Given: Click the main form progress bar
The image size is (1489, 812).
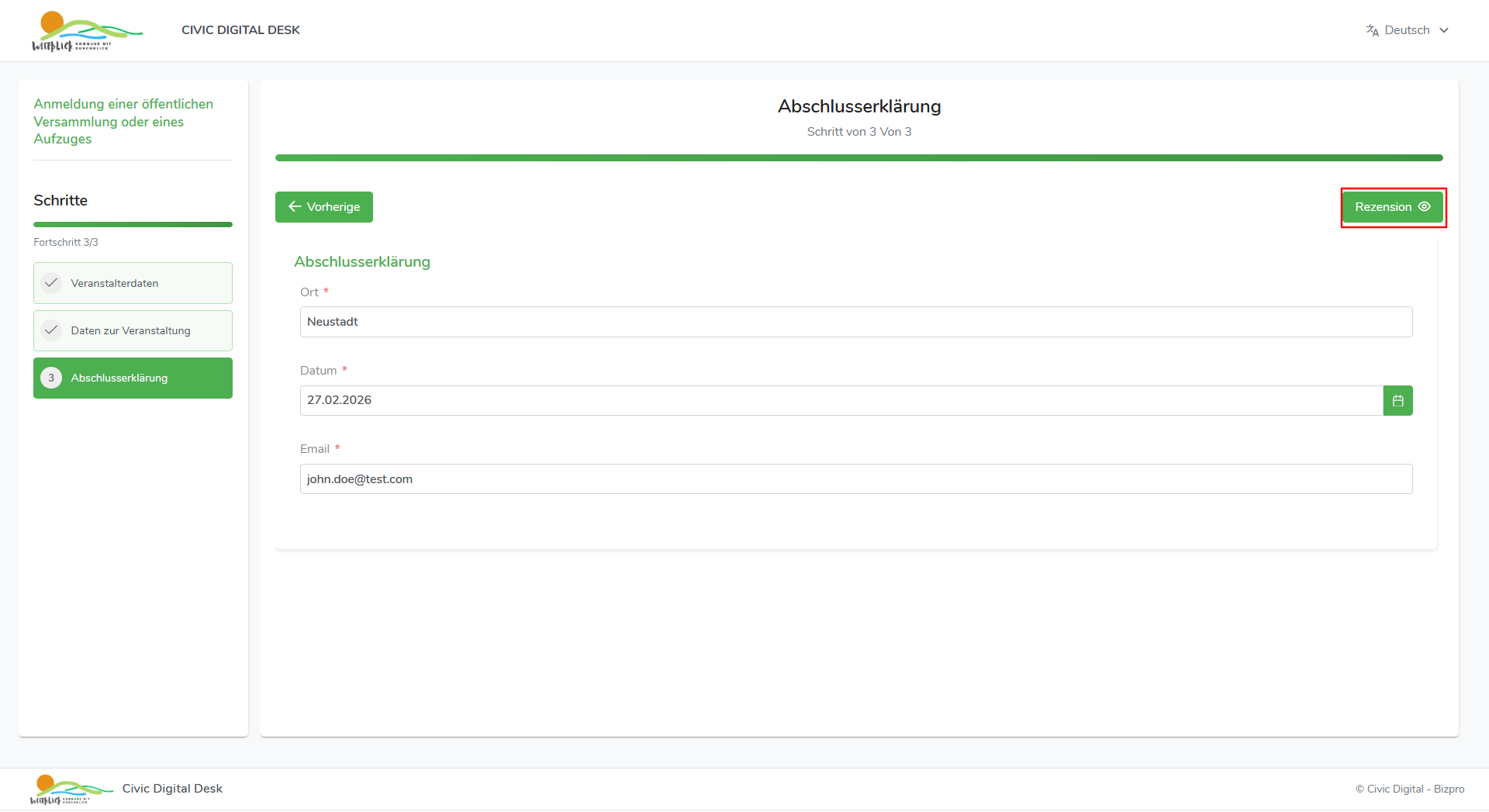Looking at the screenshot, I should pos(859,158).
